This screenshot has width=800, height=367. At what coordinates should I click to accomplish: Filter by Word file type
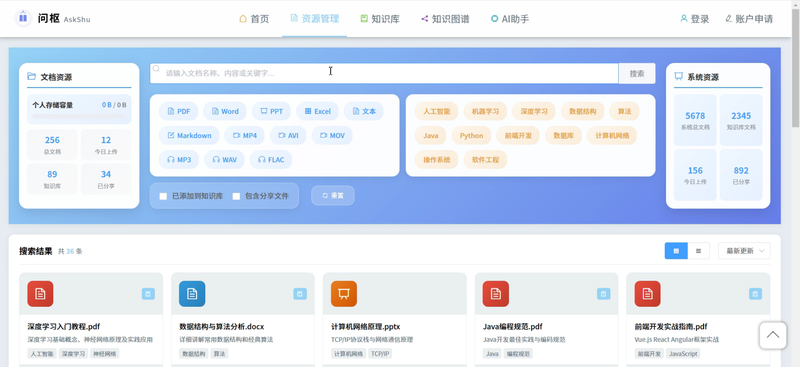[225, 111]
